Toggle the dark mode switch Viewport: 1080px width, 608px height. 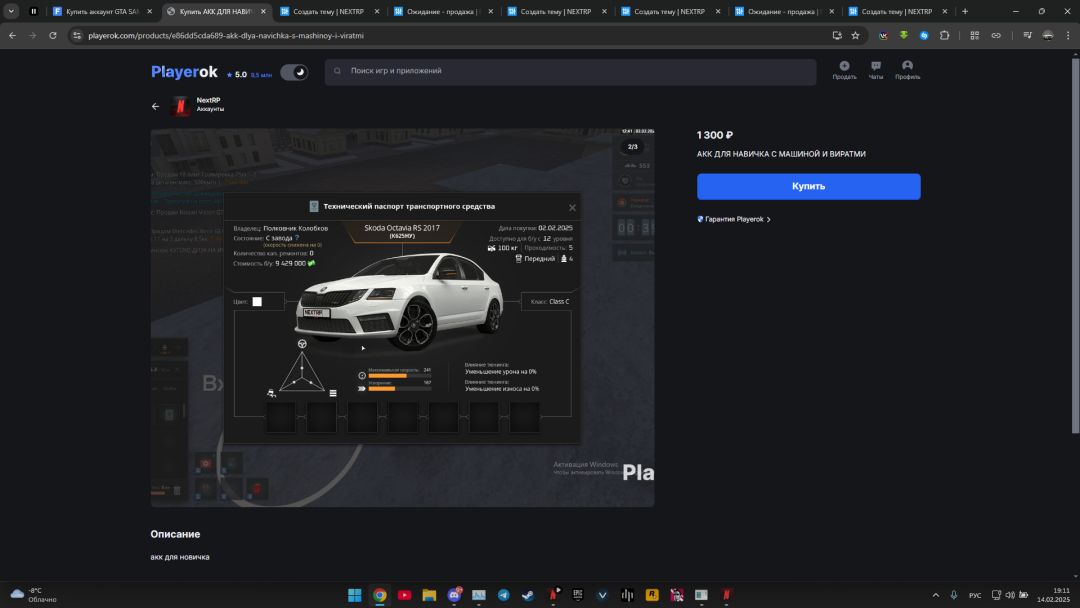[294, 72]
